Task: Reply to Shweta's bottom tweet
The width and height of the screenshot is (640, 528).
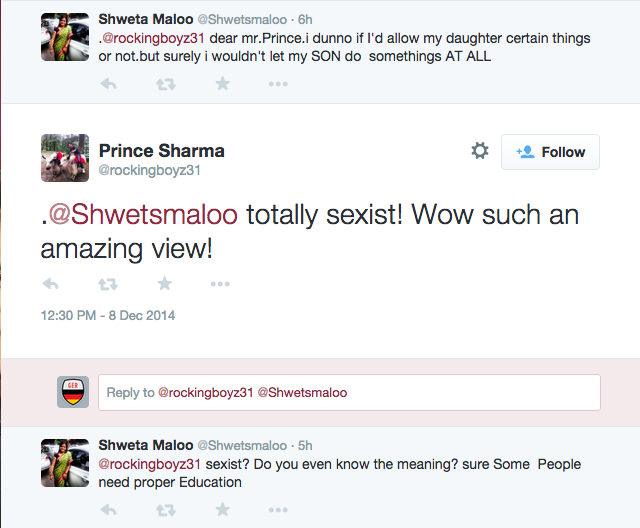Action: [x=108, y=510]
